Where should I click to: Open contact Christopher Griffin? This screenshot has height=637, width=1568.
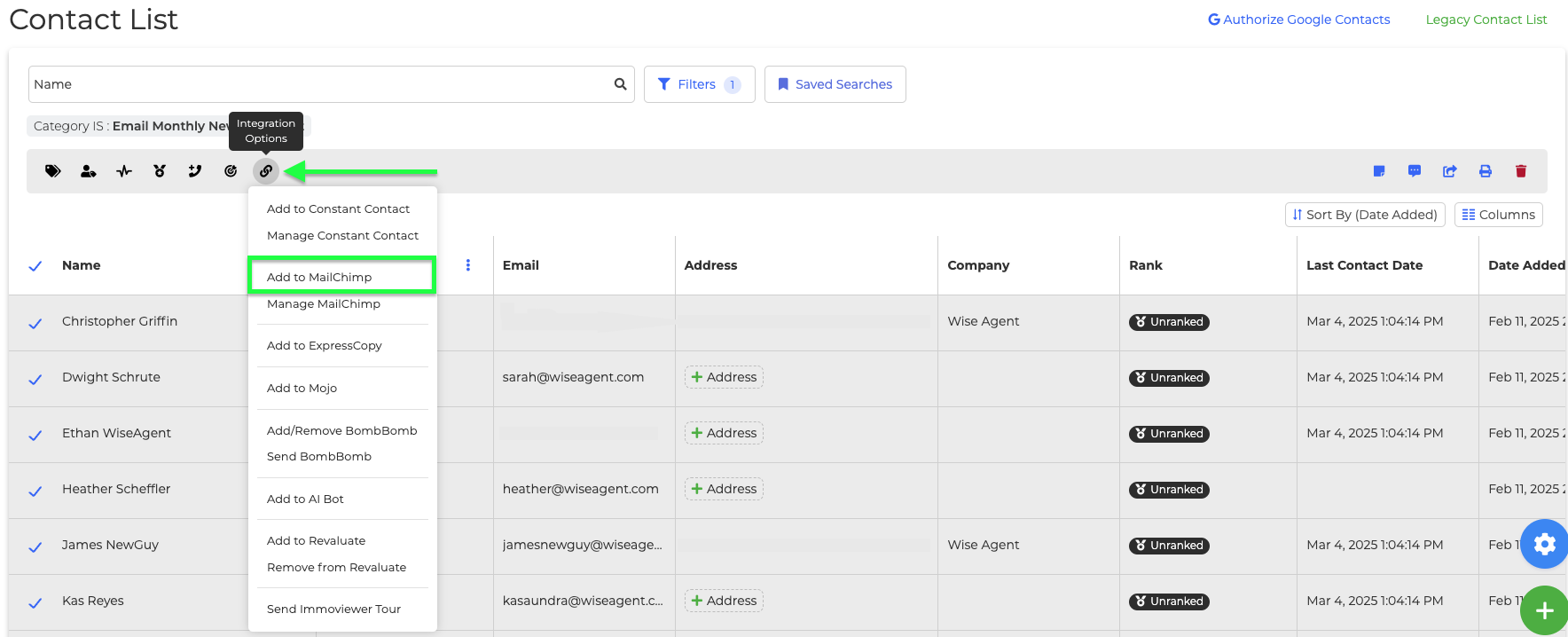tap(120, 321)
